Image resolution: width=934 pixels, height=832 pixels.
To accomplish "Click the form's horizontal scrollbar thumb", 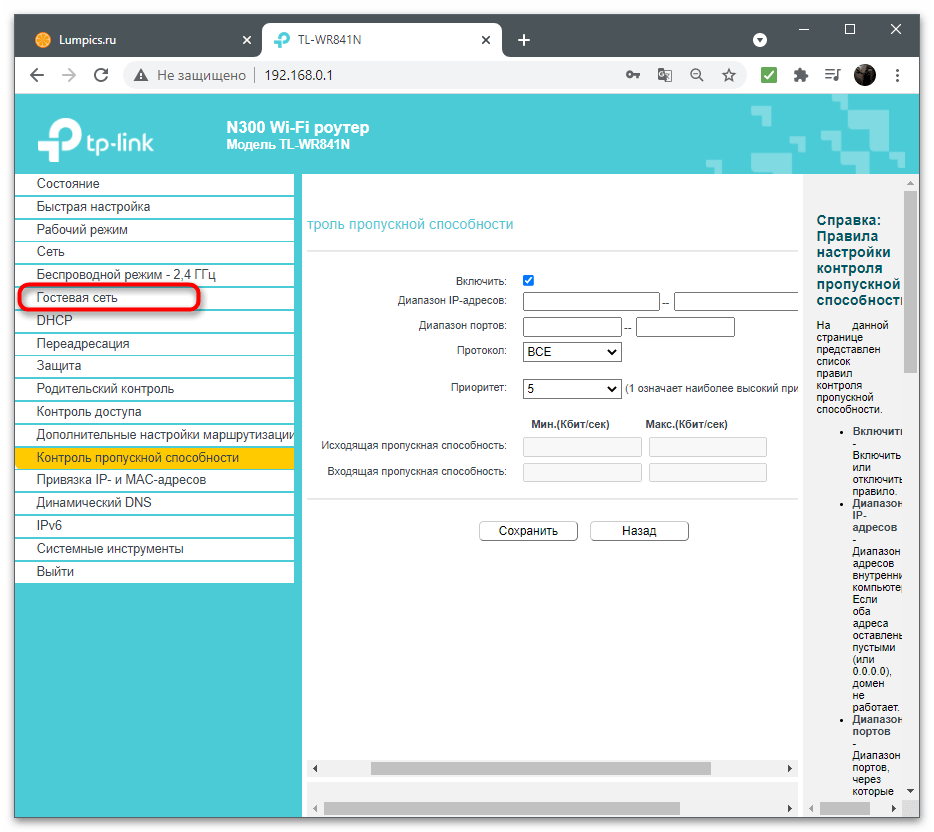I will (x=540, y=768).
